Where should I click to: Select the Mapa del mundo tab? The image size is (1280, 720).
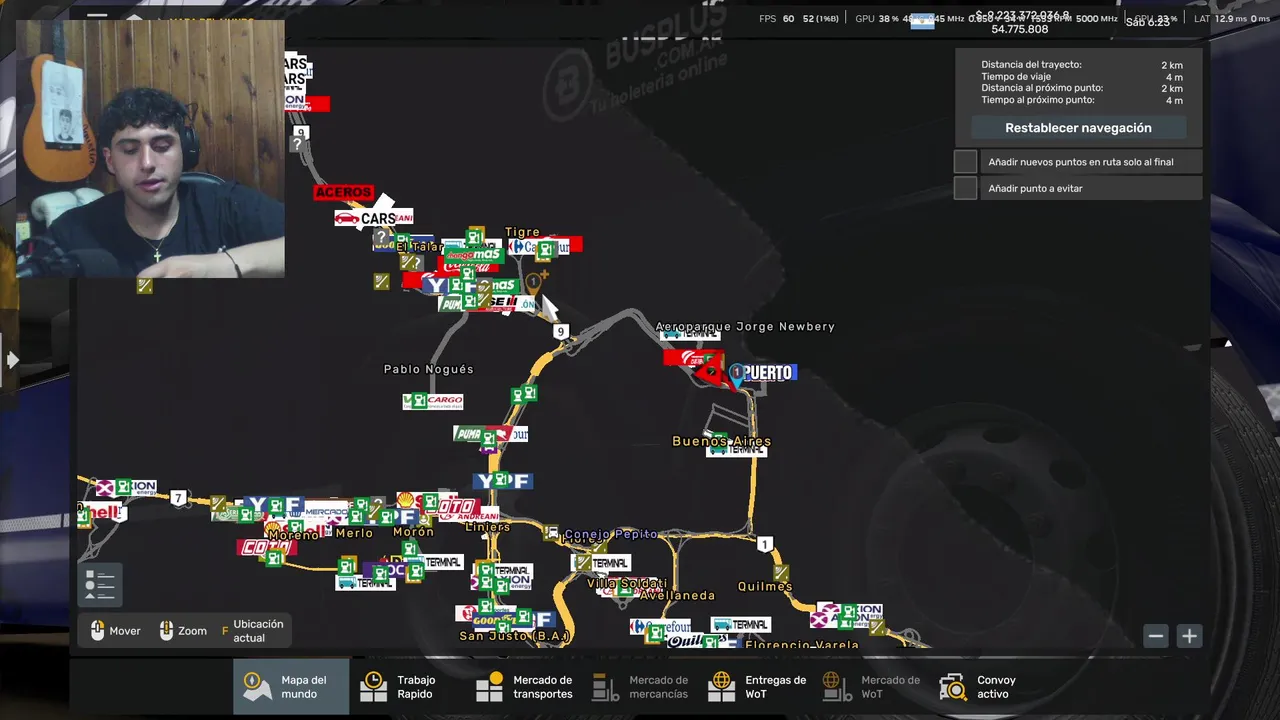pos(291,687)
